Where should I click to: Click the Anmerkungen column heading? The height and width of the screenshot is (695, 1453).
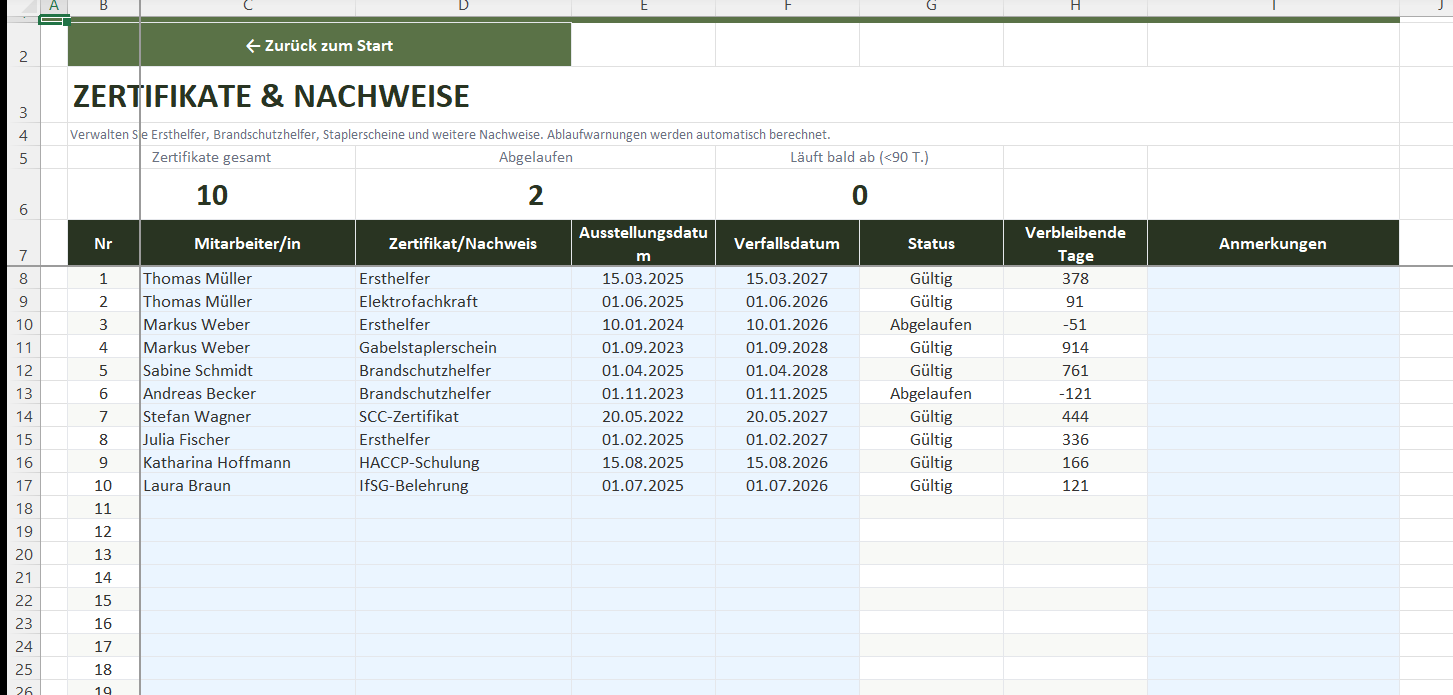tap(1272, 243)
